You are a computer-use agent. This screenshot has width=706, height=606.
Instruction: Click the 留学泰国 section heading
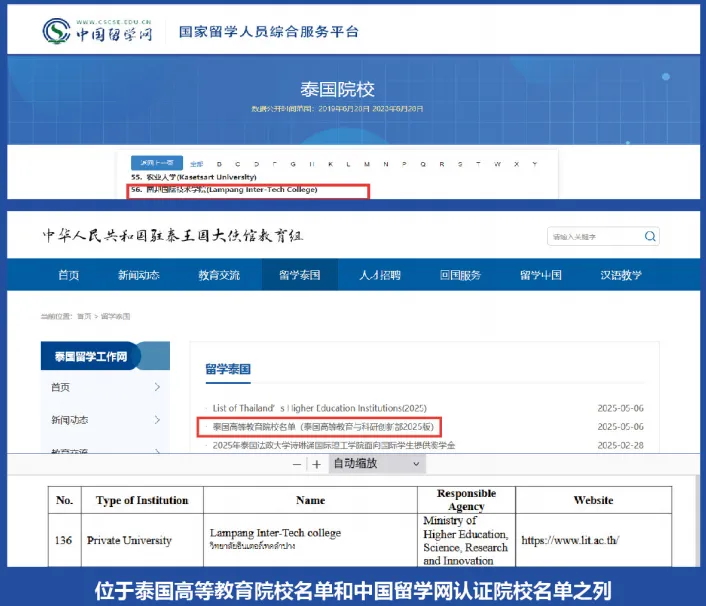(228, 369)
